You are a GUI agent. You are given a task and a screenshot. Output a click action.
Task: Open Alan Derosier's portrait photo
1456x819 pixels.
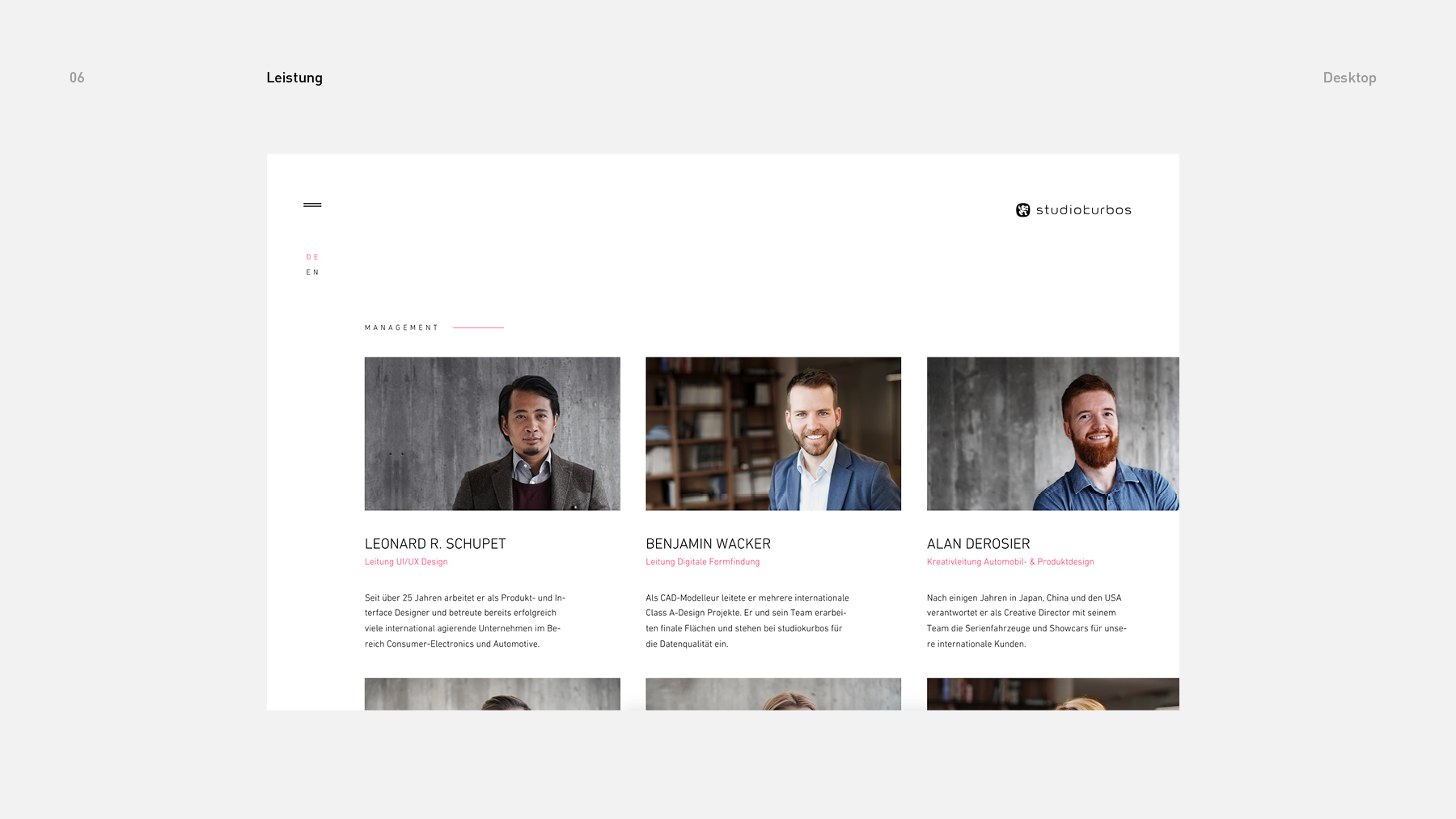pyautogui.click(x=1053, y=434)
